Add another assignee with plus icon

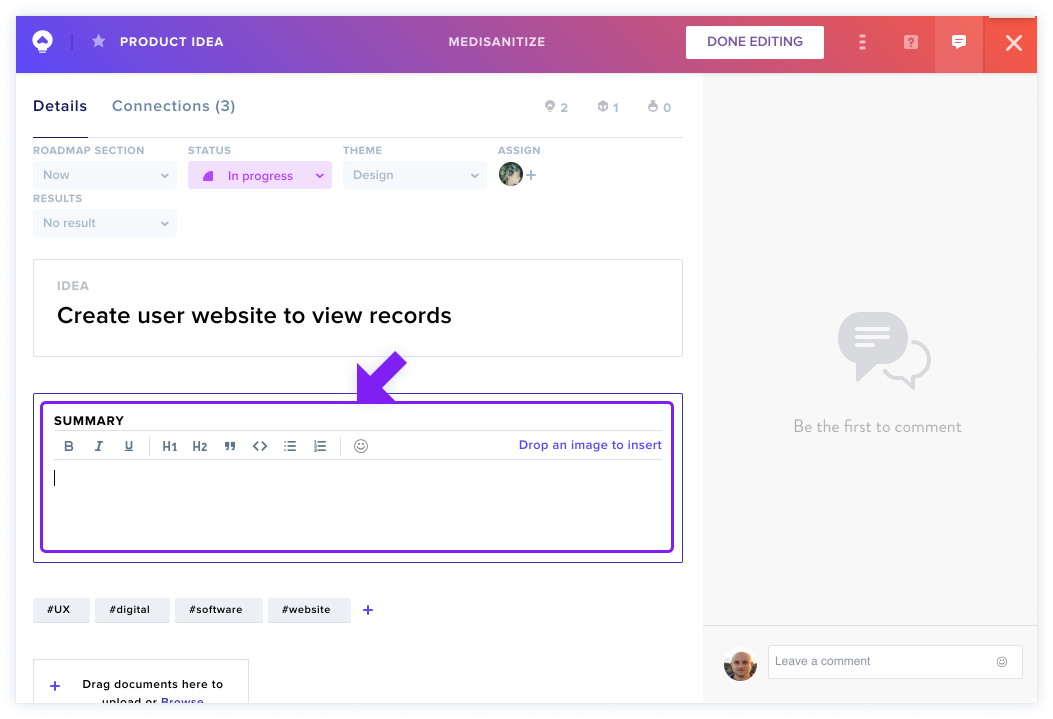(531, 175)
